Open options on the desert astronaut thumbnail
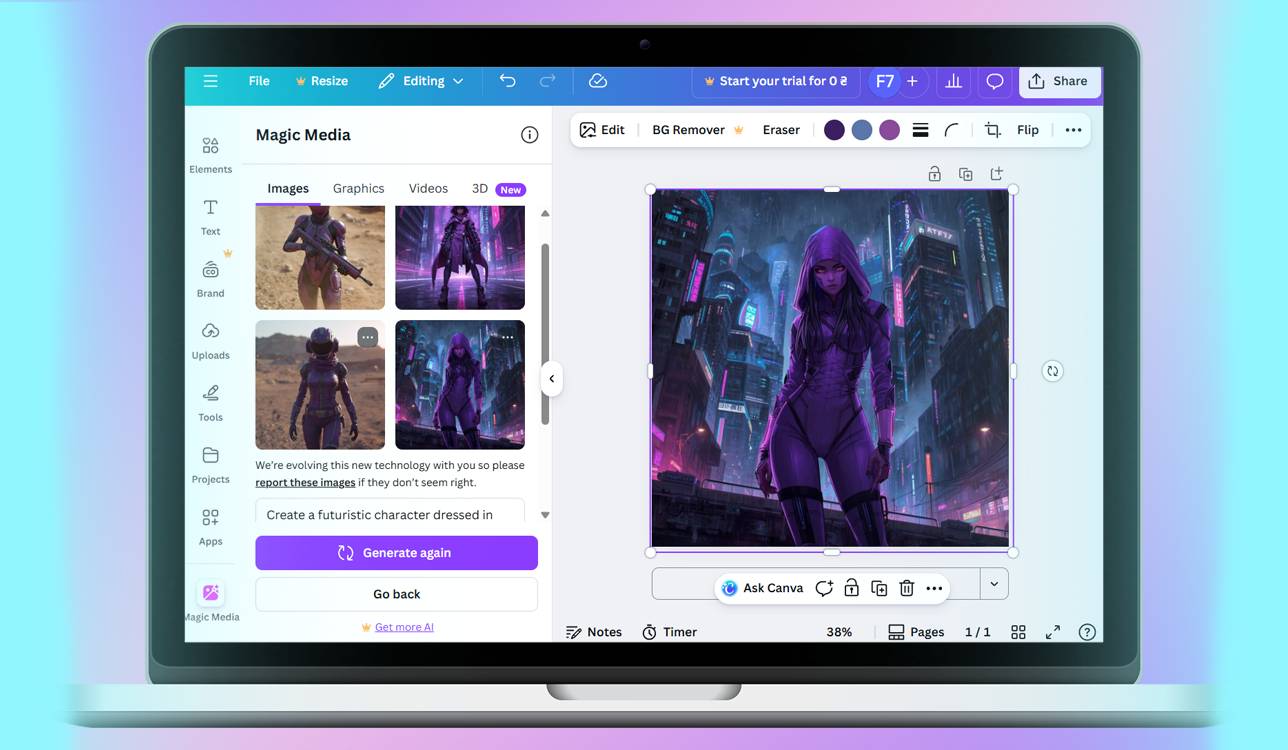Viewport: 1288px width, 750px height. click(x=368, y=337)
